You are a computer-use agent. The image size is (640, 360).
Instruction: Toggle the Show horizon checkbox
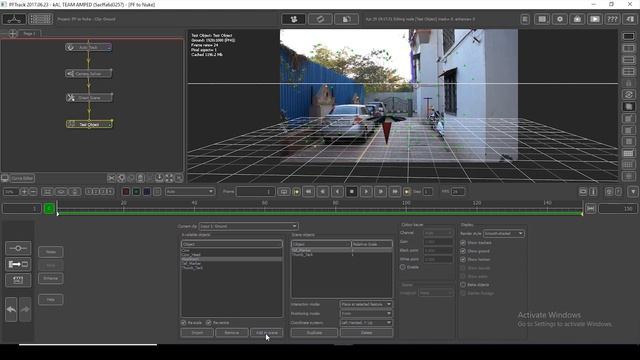[x=463, y=260]
